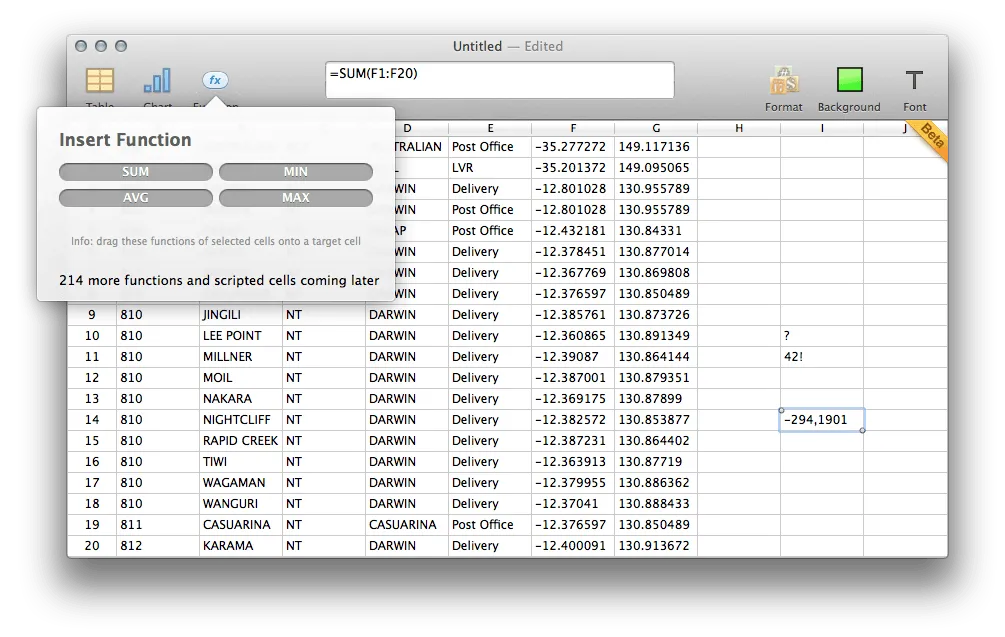This screenshot has width=1005, height=637.
Task: Click inside the =SUM(F1:F20) formula bar
Action: pyautogui.click(x=499, y=80)
